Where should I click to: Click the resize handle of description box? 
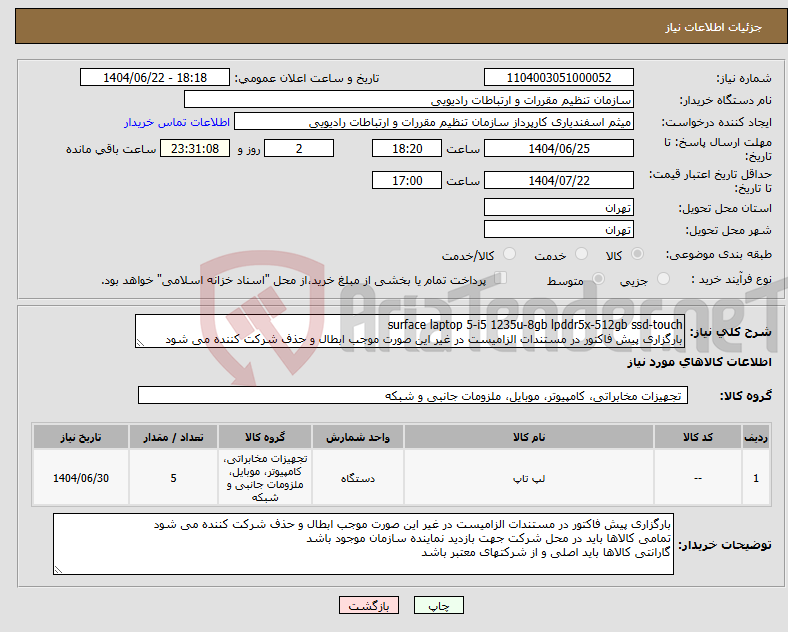[x=140, y=343]
